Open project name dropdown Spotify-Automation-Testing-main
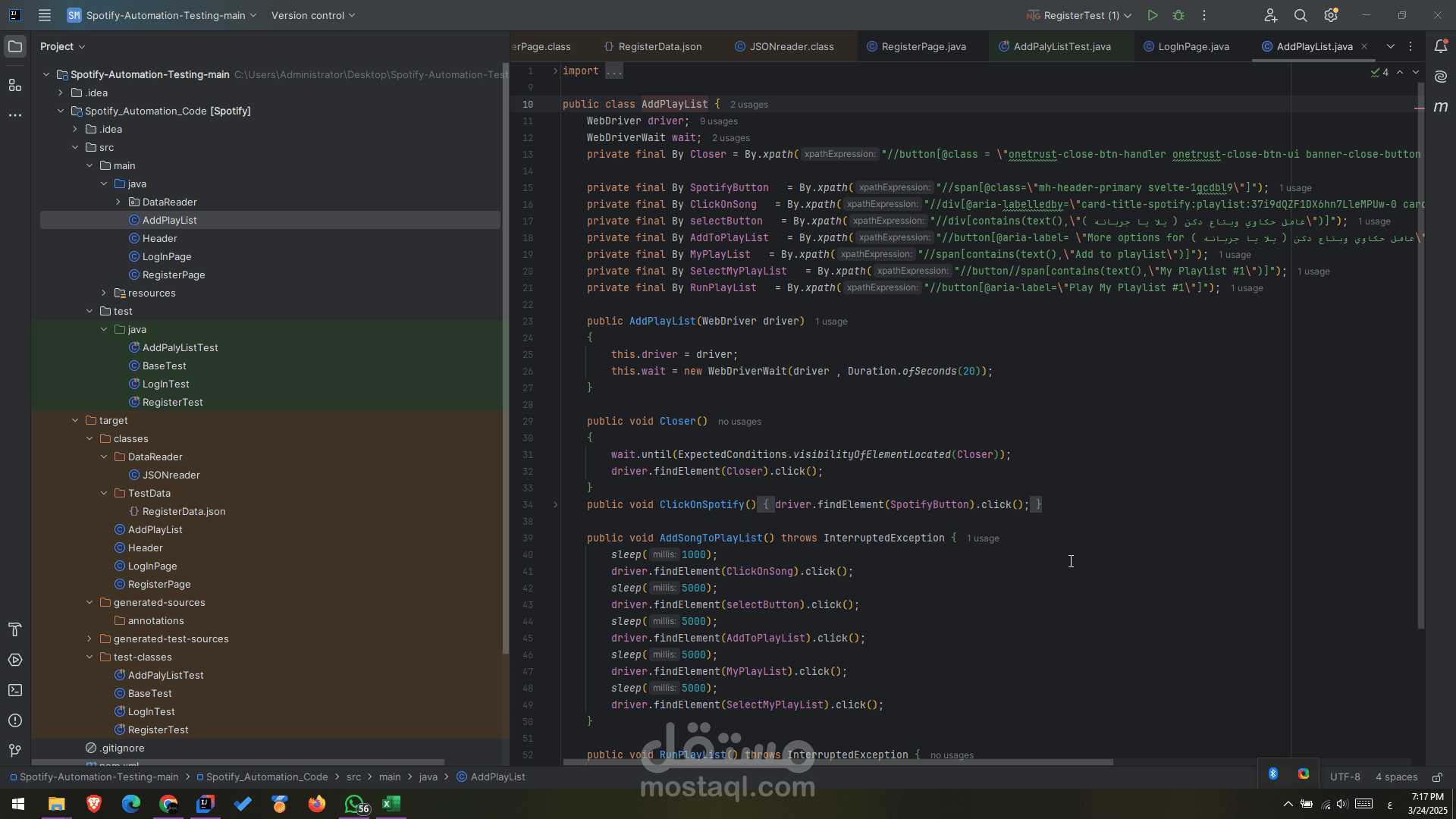 click(162, 15)
